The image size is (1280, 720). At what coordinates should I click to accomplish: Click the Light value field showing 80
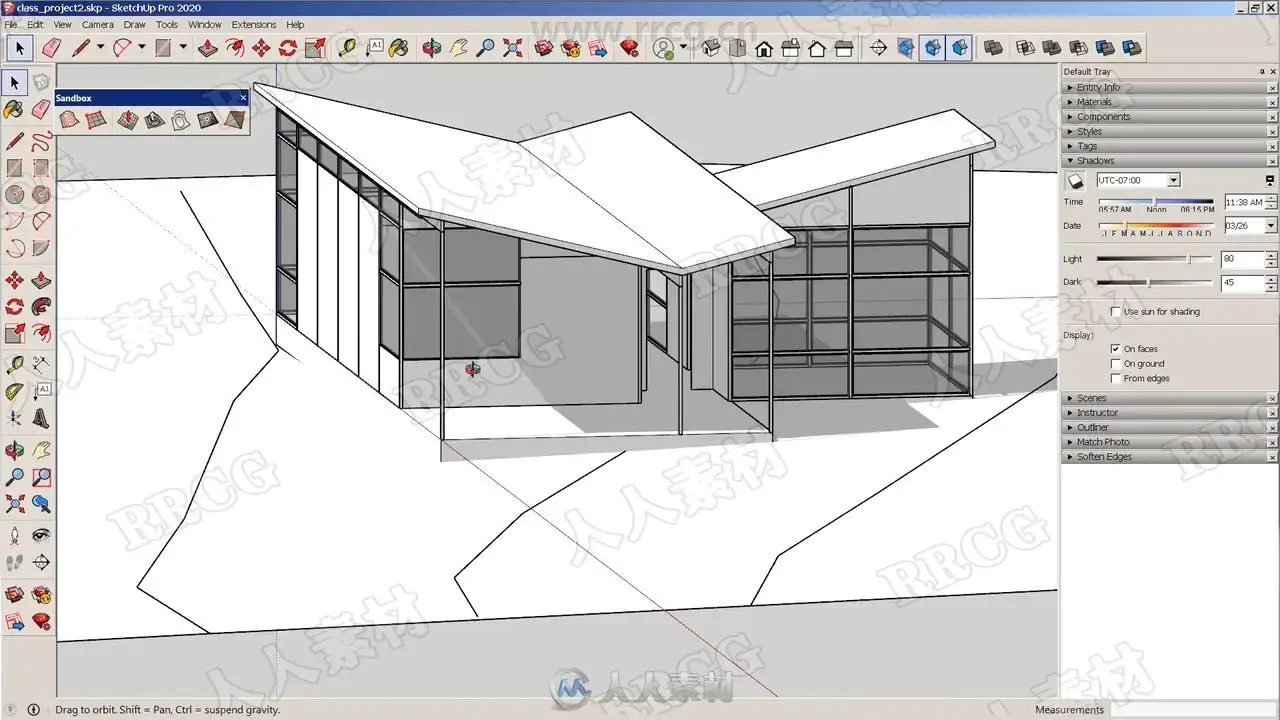tap(1242, 259)
